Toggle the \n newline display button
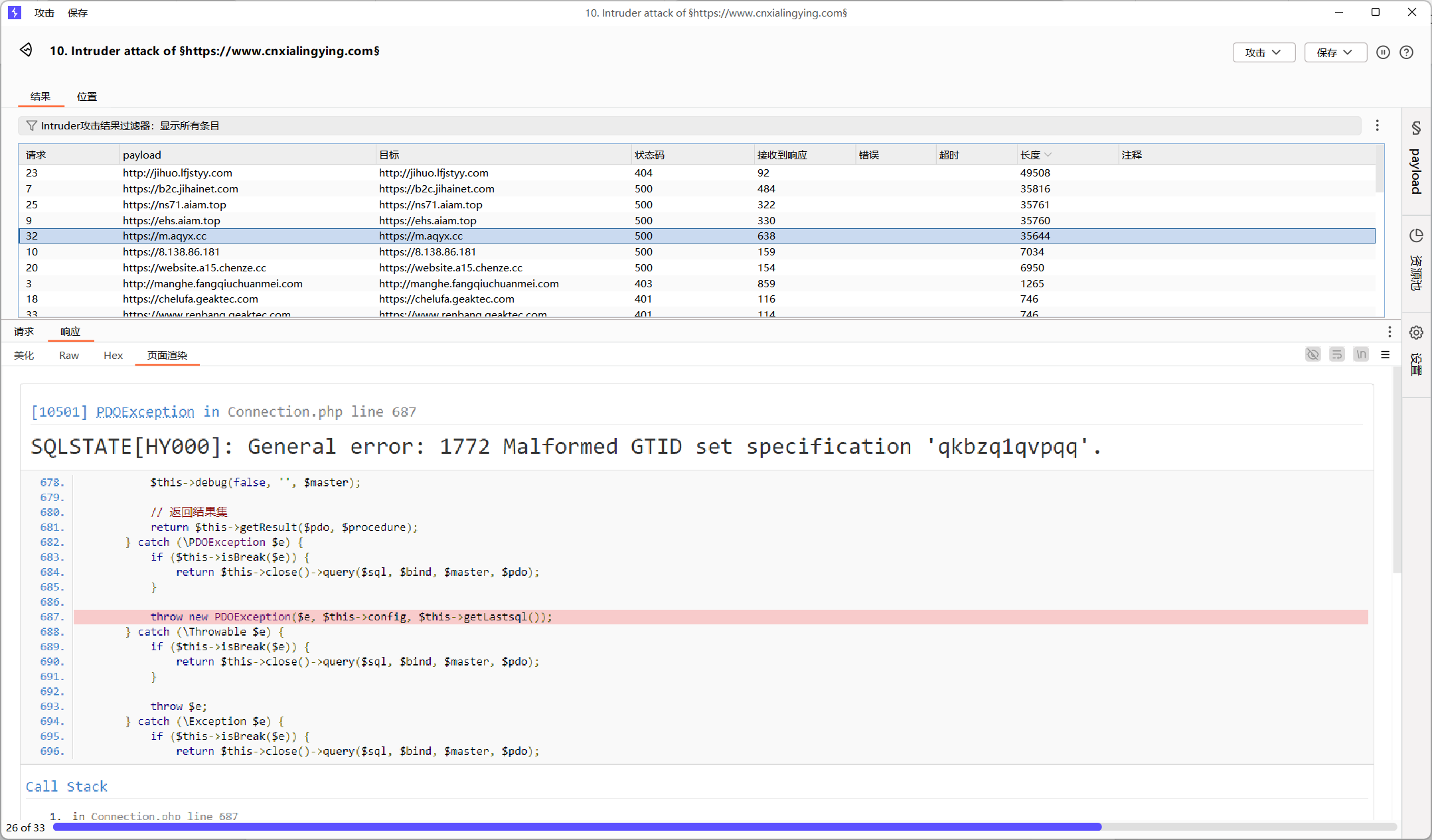1432x840 pixels. (1361, 355)
